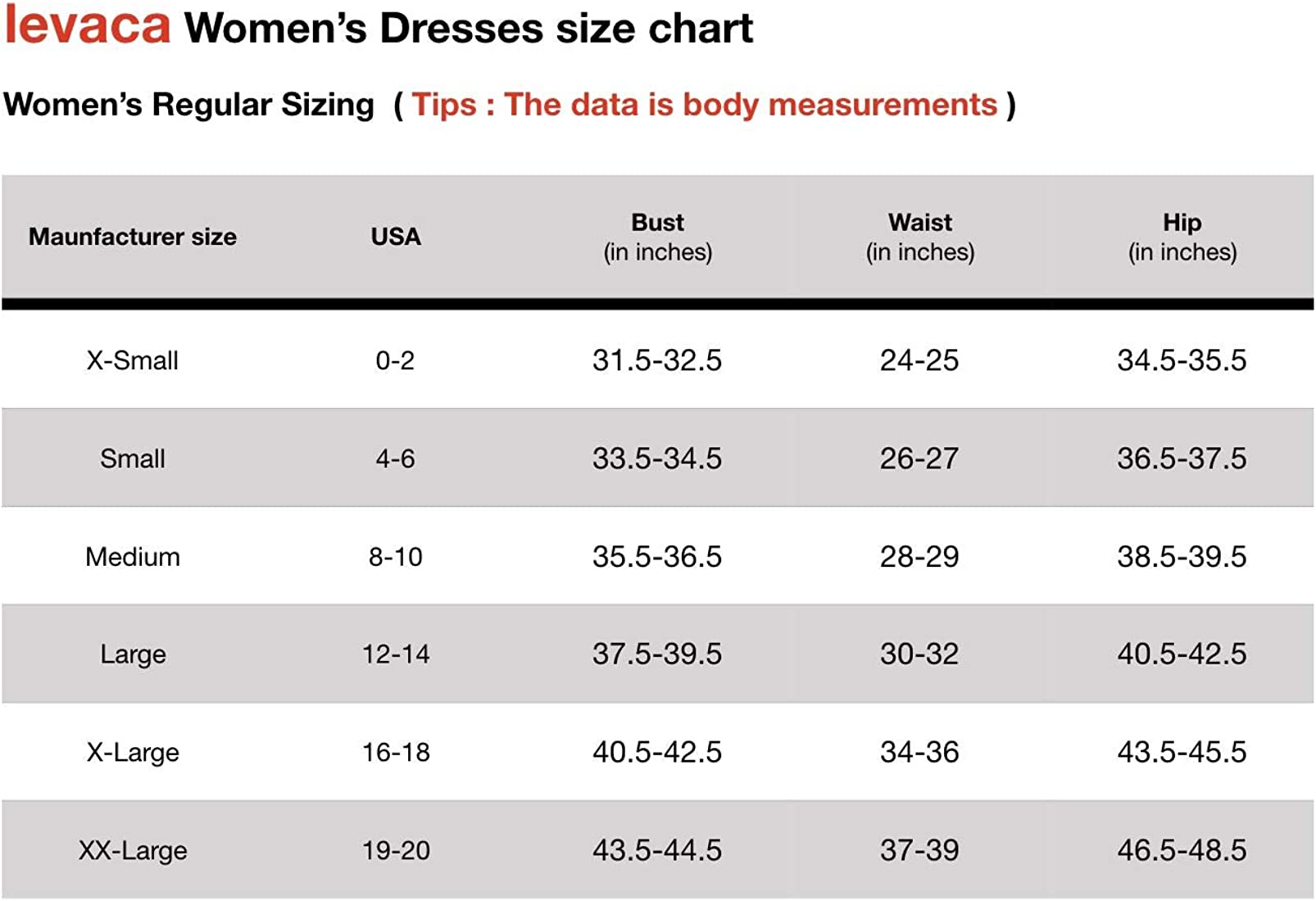The image size is (1316, 901).
Task: Select the 31.5-32.5 bust measurement
Action: 657,360
